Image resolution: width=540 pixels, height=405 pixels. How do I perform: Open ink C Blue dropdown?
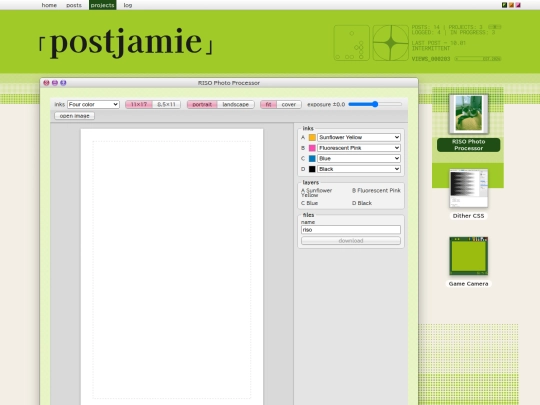pos(359,158)
